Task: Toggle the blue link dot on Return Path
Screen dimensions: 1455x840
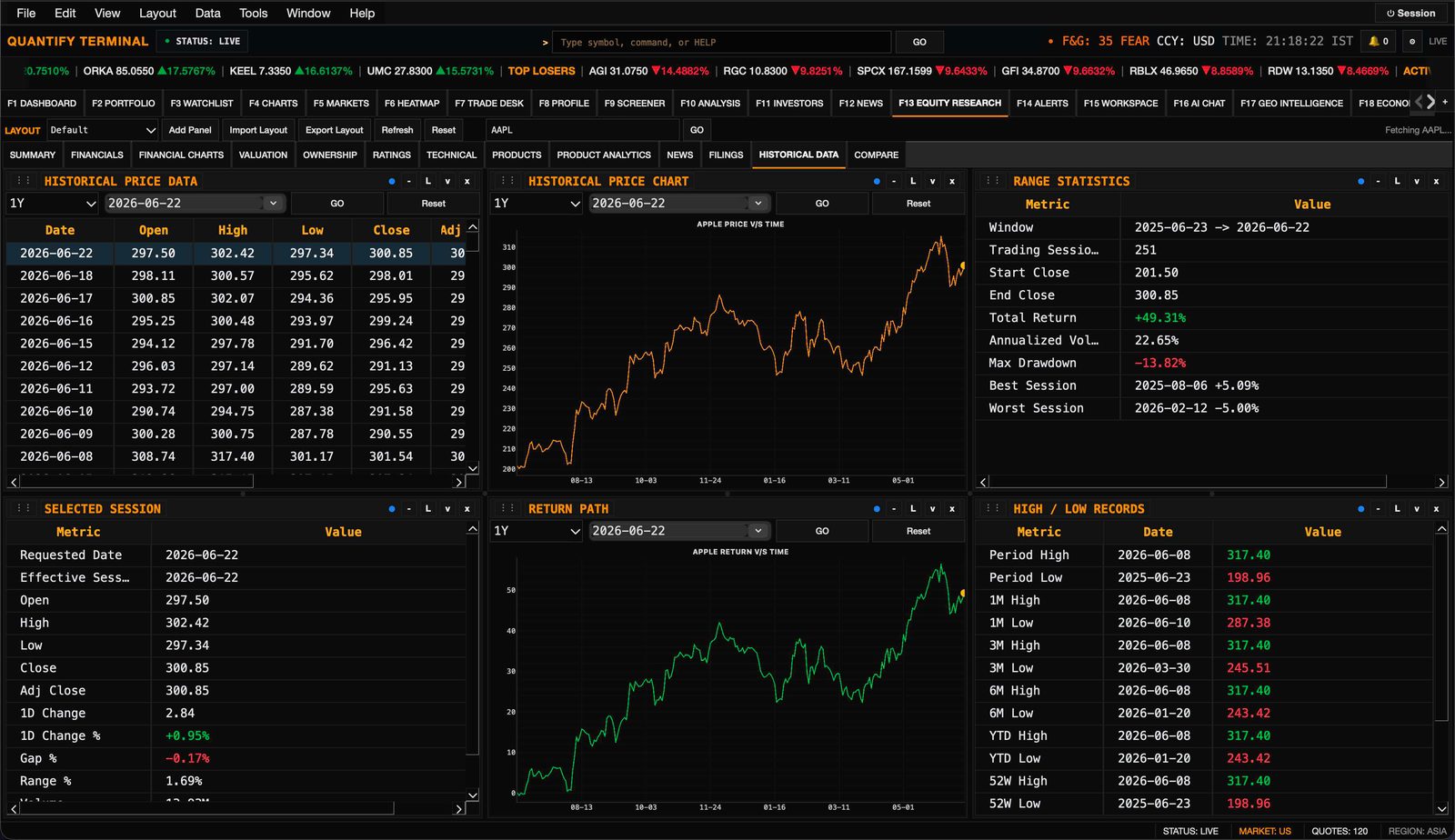Action: pyautogui.click(x=877, y=508)
